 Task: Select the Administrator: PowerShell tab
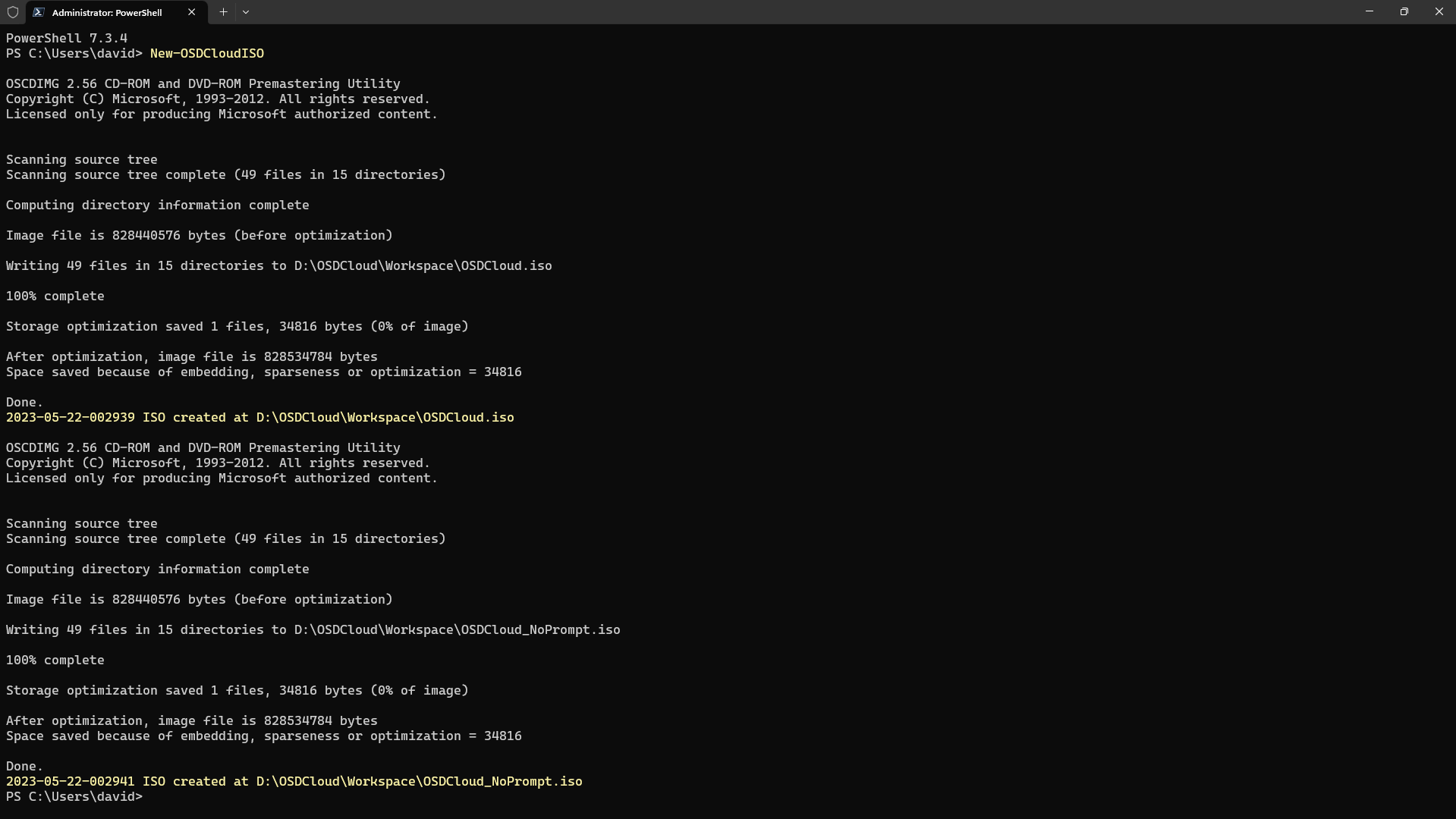point(106,12)
